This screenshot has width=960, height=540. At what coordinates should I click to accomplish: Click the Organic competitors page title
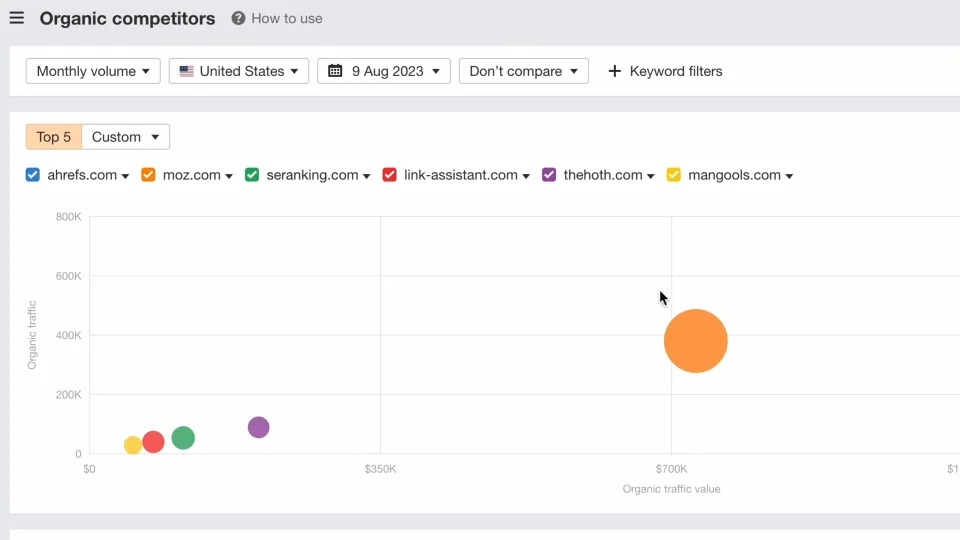click(x=127, y=18)
